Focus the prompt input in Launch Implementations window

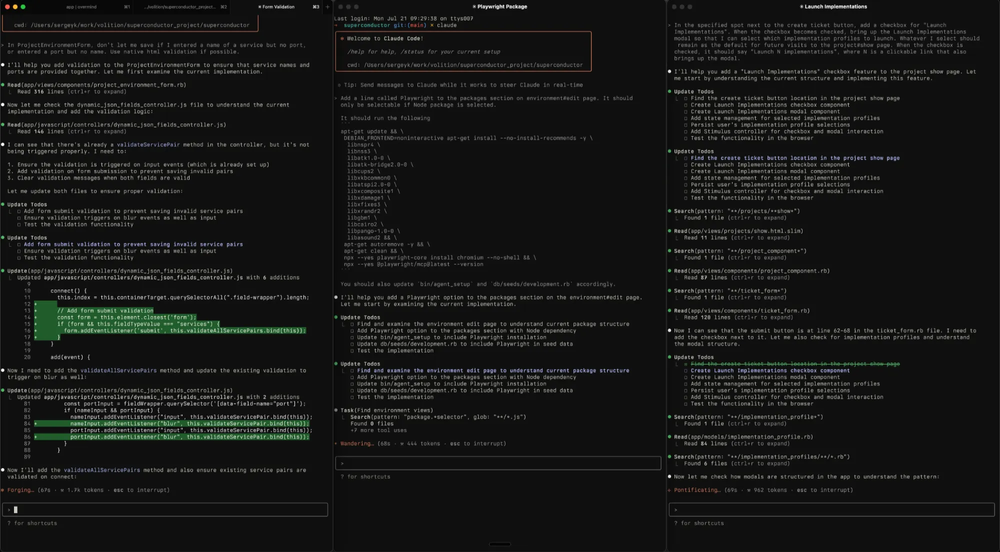pos(830,510)
